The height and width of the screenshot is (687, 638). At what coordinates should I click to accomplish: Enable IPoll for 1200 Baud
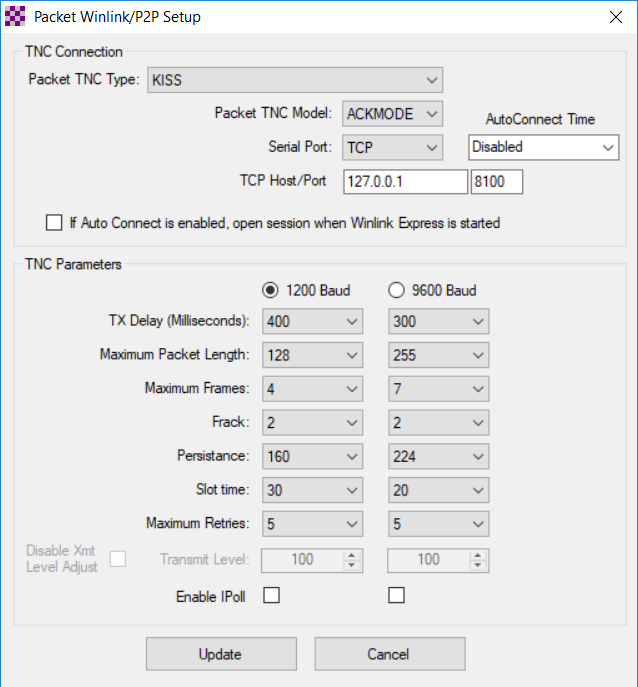[x=270, y=596]
